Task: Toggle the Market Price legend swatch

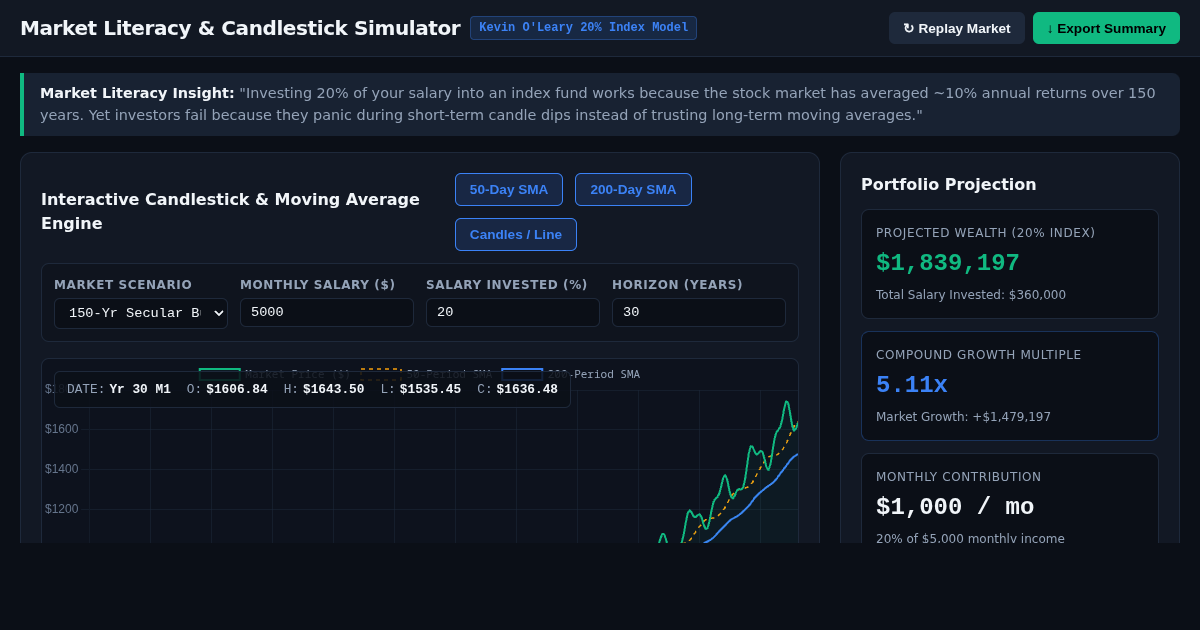Action: pyautogui.click(x=219, y=374)
